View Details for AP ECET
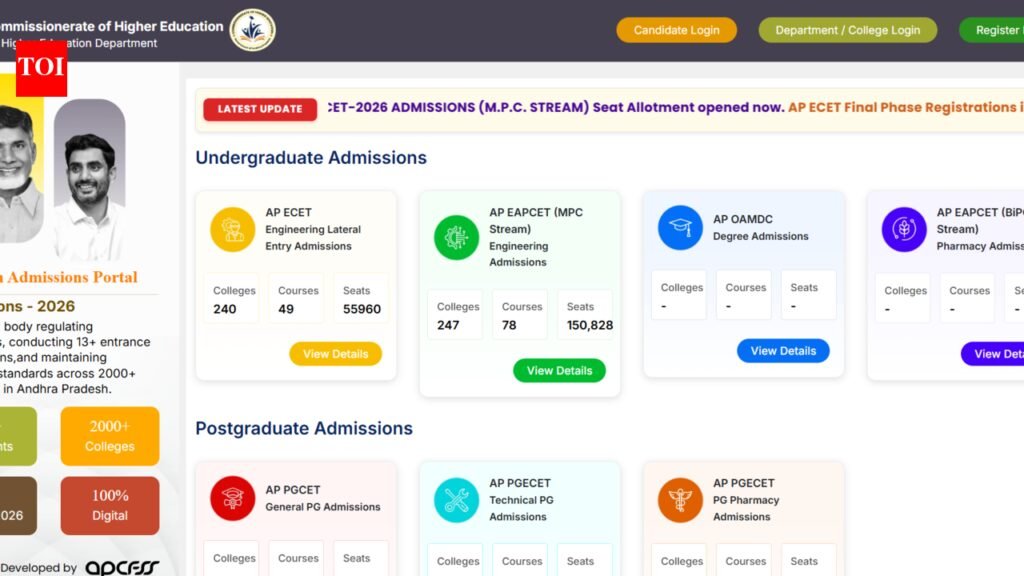Viewport: 1024px width, 576px height. [x=336, y=354]
